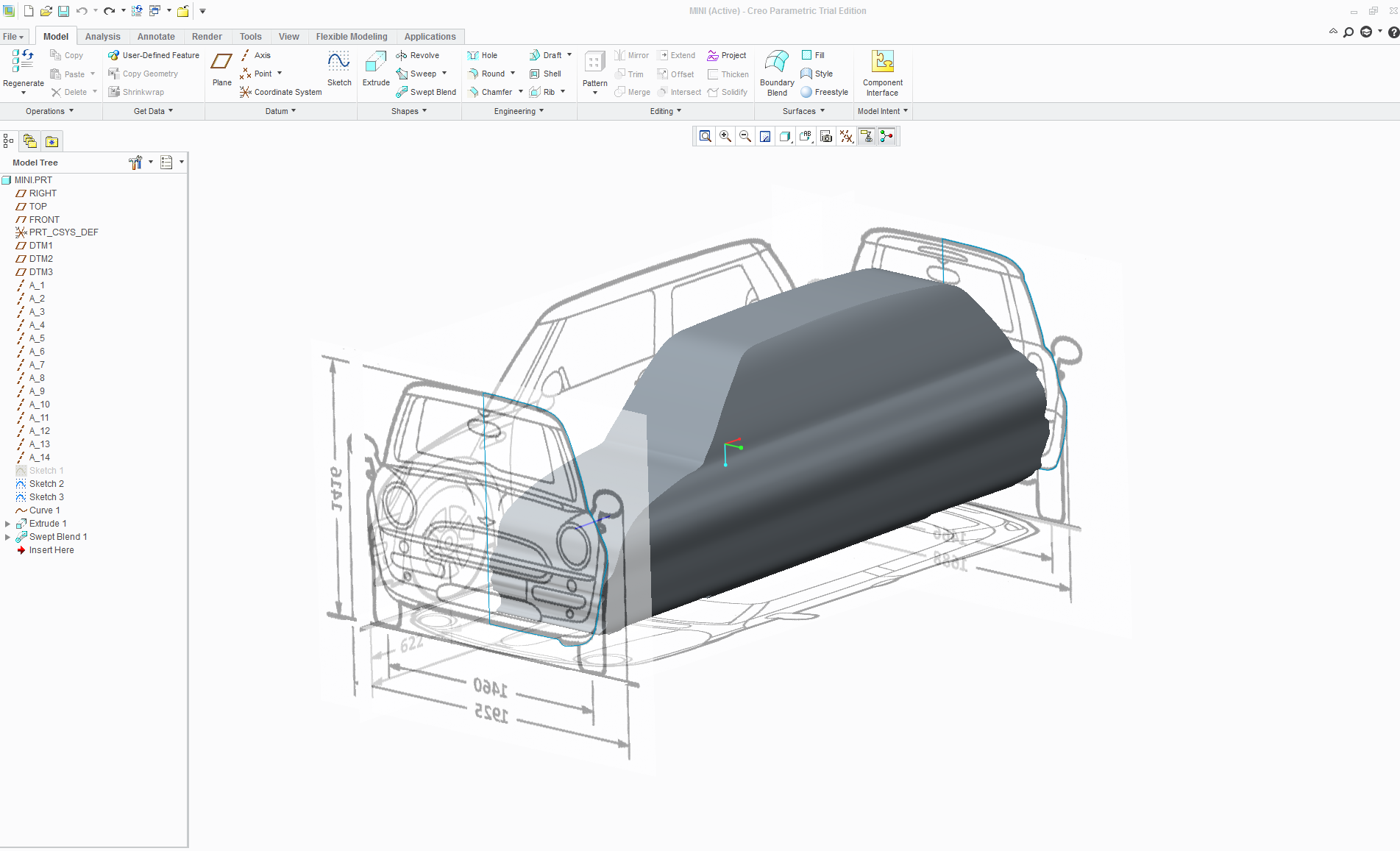Screen dimensions: 1400x851
Task: Switch to the Folder Browser panel tab
Action: coord(30,141)
